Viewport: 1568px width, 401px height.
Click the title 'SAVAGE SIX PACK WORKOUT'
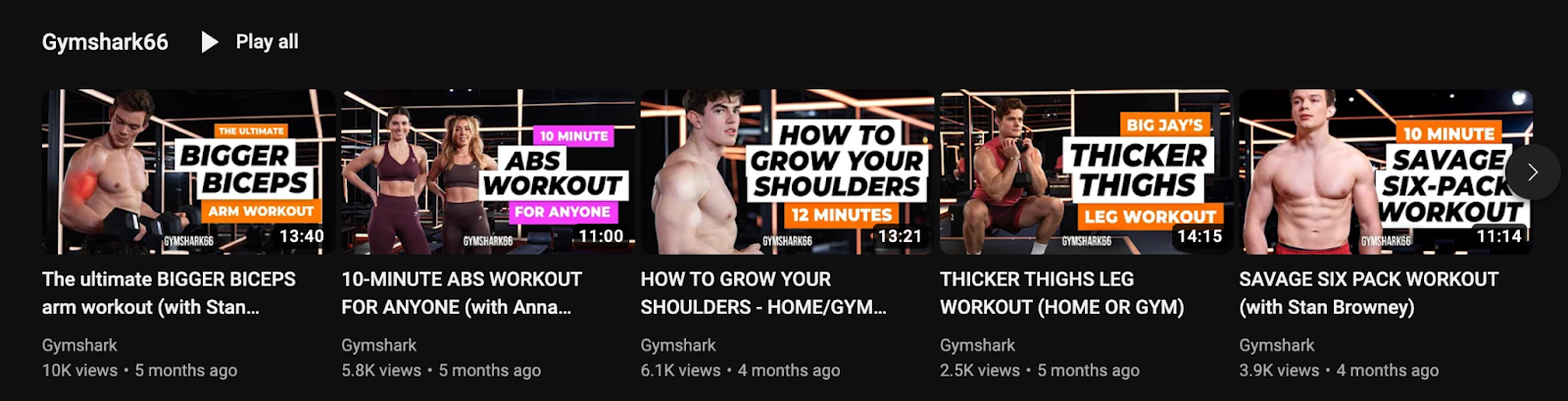[x=1368, y=293]
